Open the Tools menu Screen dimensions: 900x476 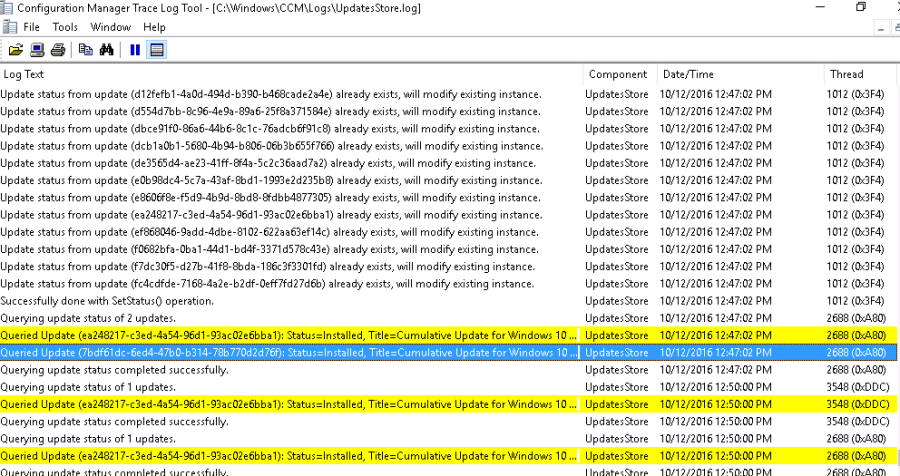point(65,27)
